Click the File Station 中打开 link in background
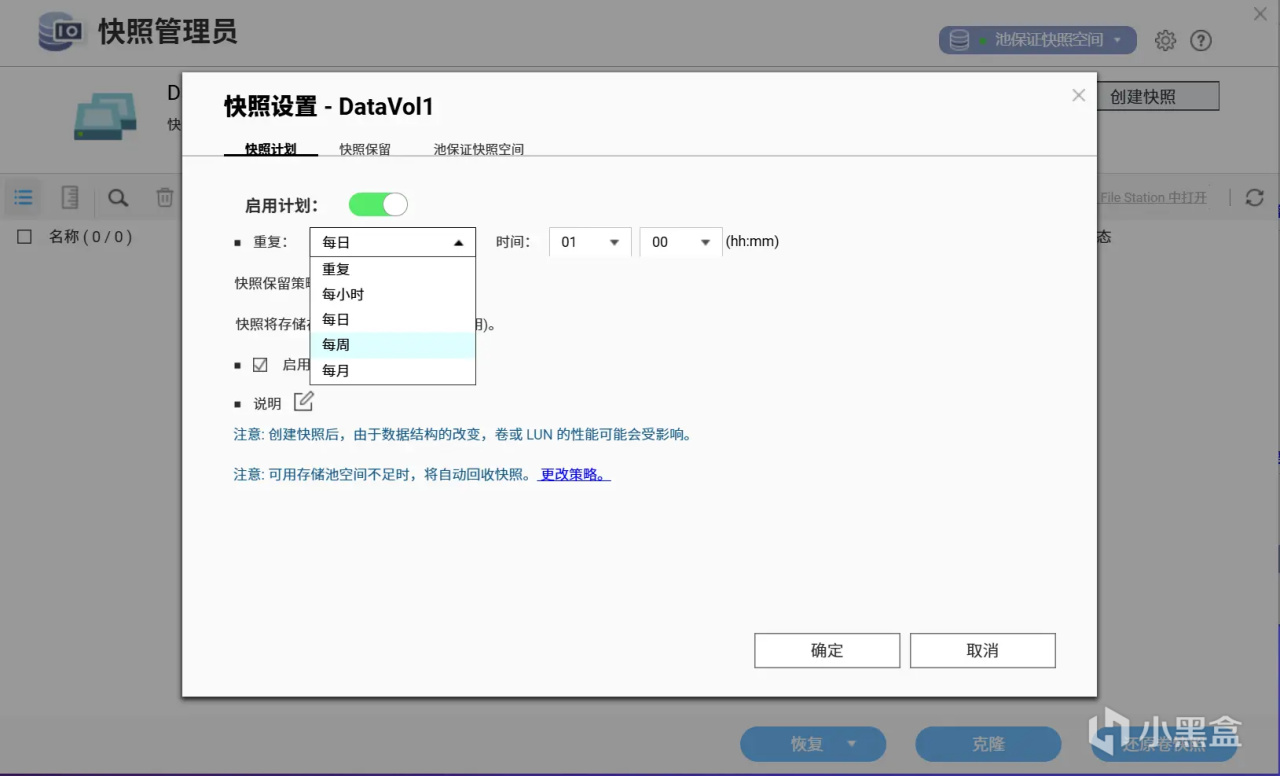This screenshot has width=1280, height=776. 1153,198
